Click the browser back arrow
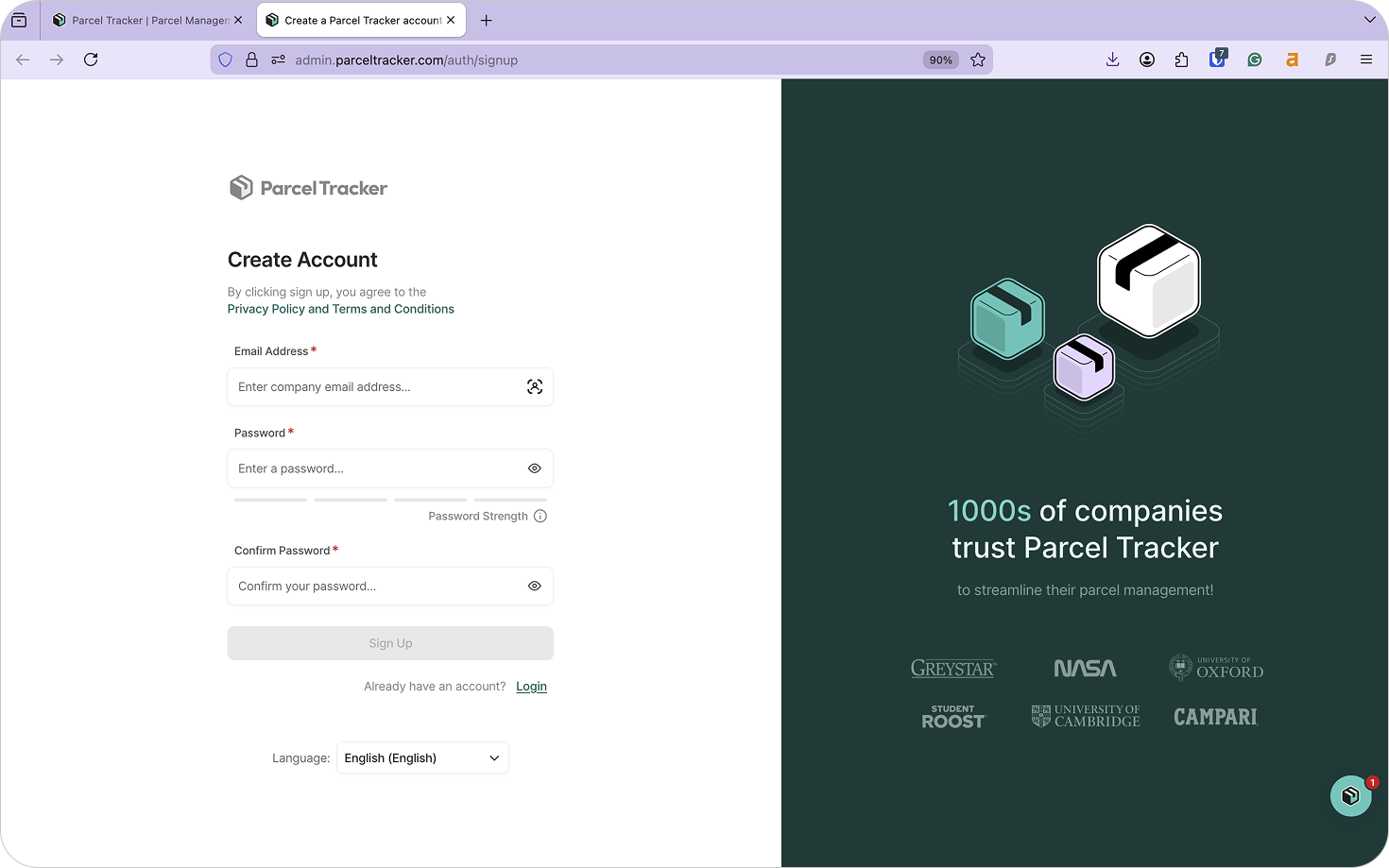 (23, 60)
